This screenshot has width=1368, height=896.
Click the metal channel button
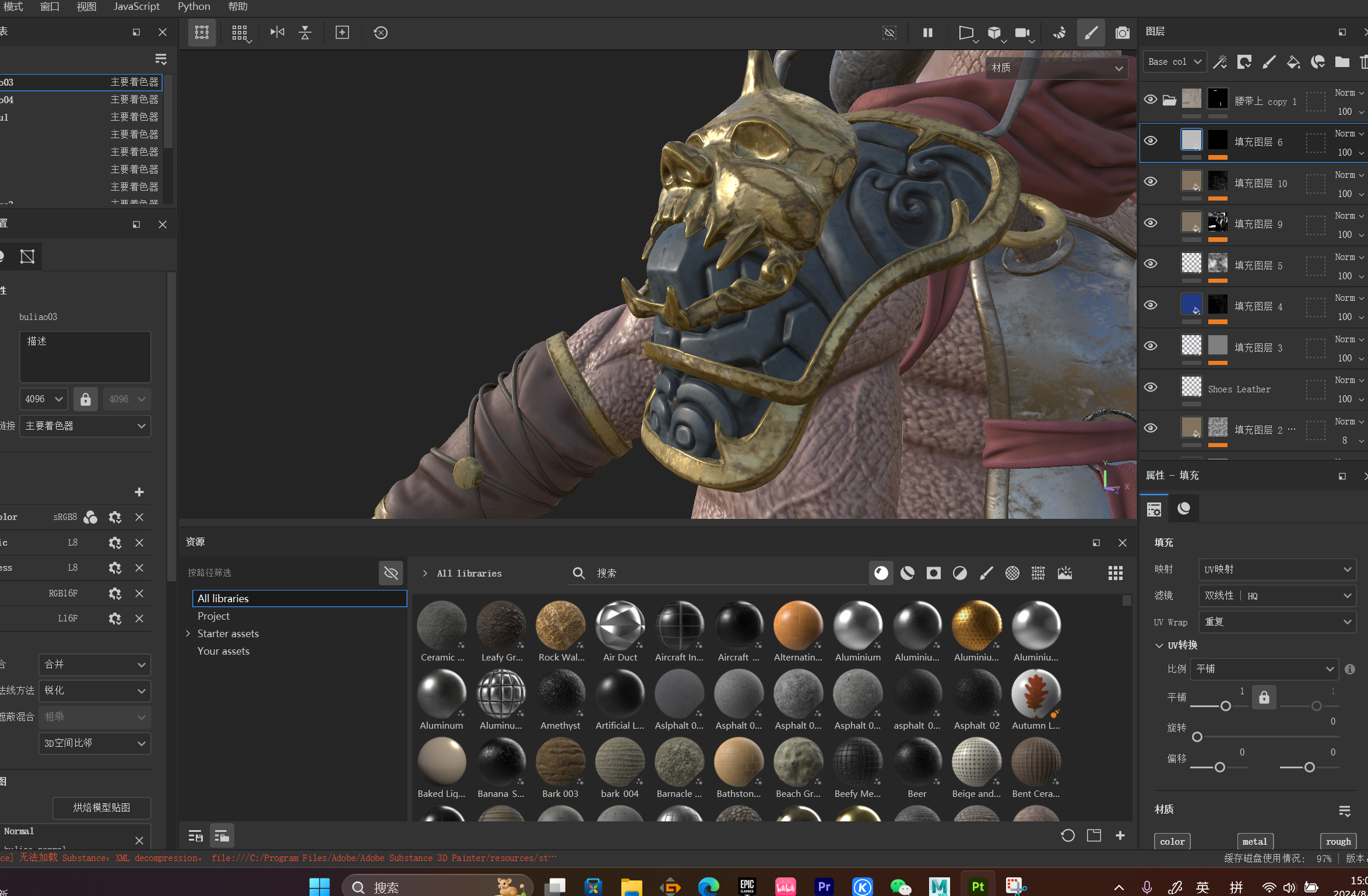coord(1254,841)
